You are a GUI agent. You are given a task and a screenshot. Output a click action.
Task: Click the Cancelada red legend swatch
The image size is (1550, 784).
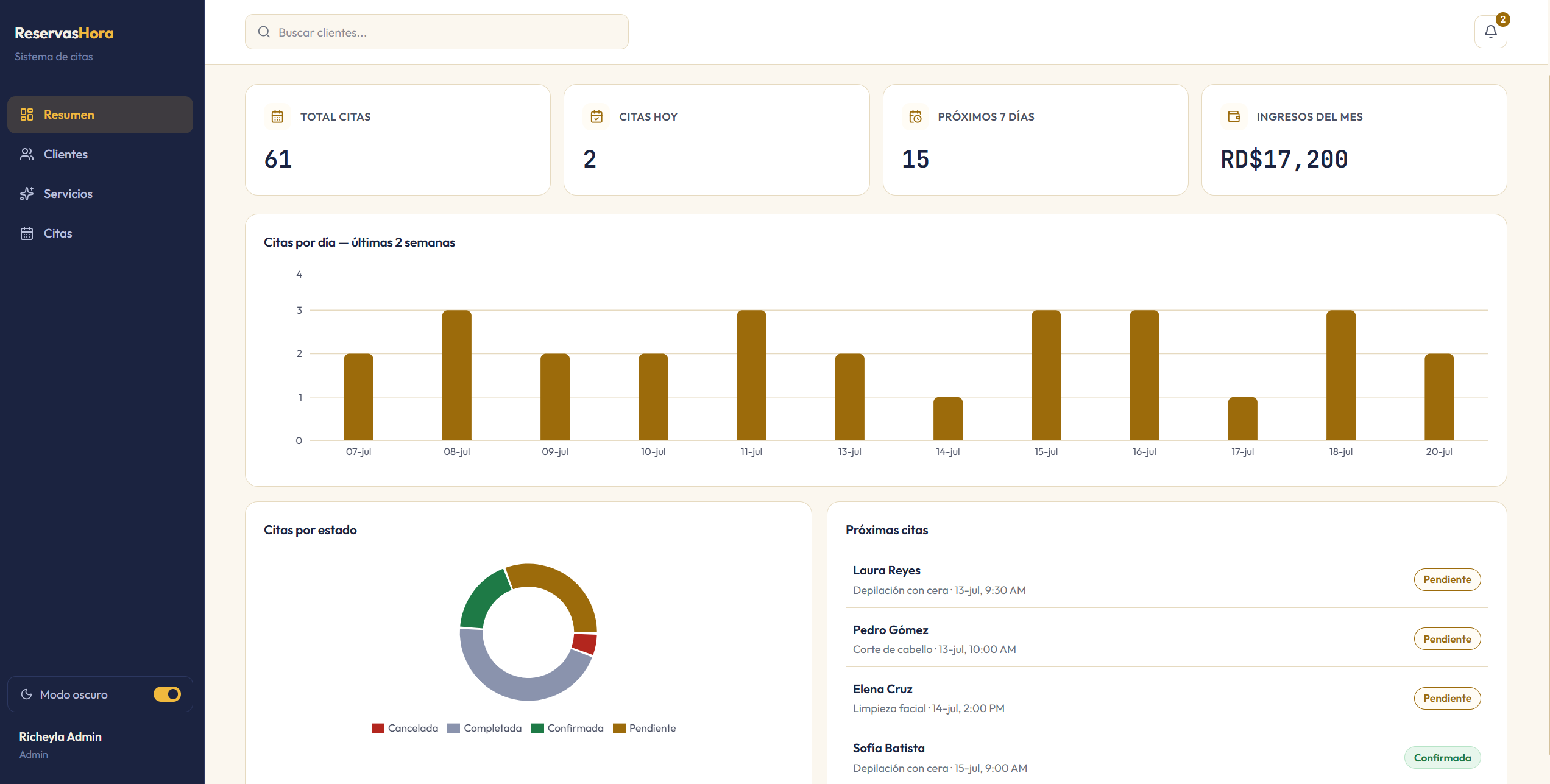pos(378,729)
